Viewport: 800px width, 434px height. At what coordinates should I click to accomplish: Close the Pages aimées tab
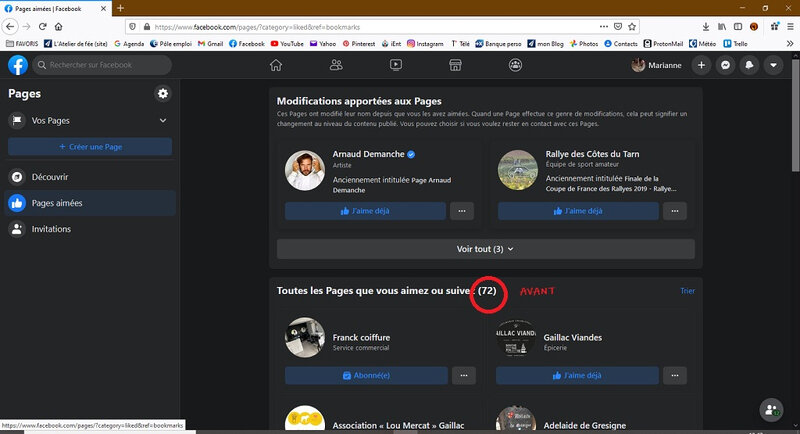coord(104,9)
